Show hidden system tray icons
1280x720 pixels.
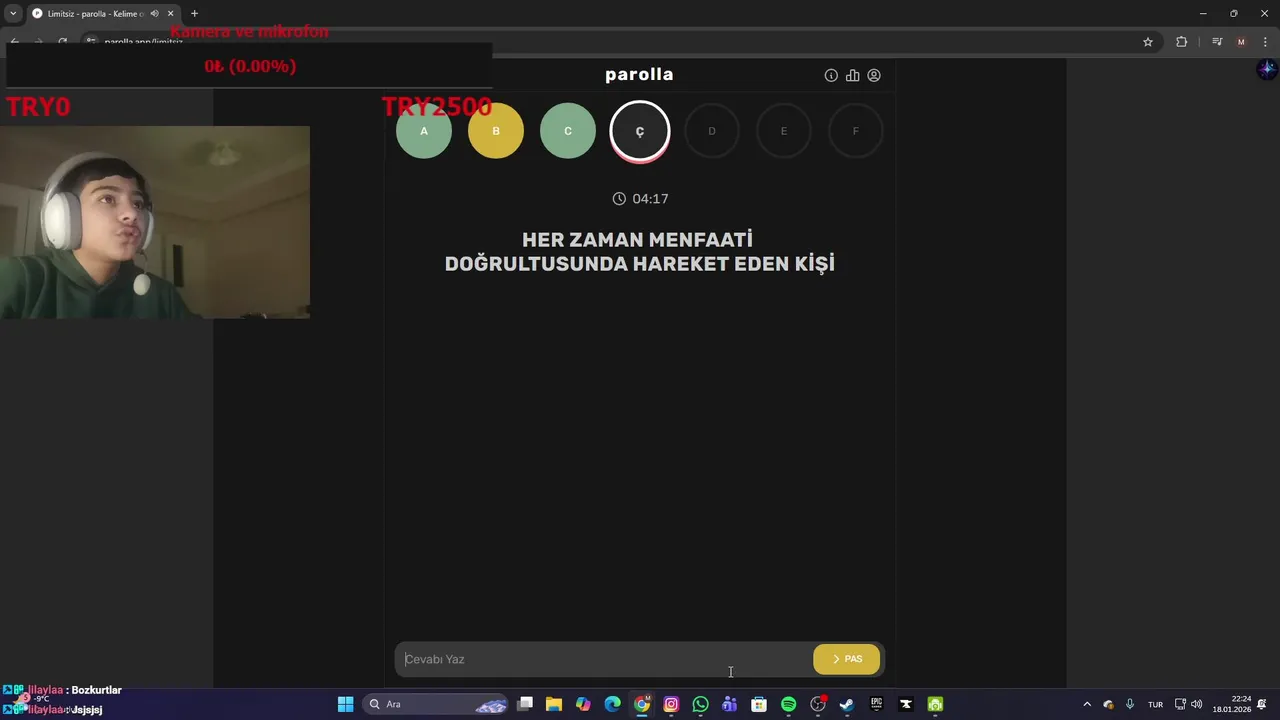coord(1087,704)
